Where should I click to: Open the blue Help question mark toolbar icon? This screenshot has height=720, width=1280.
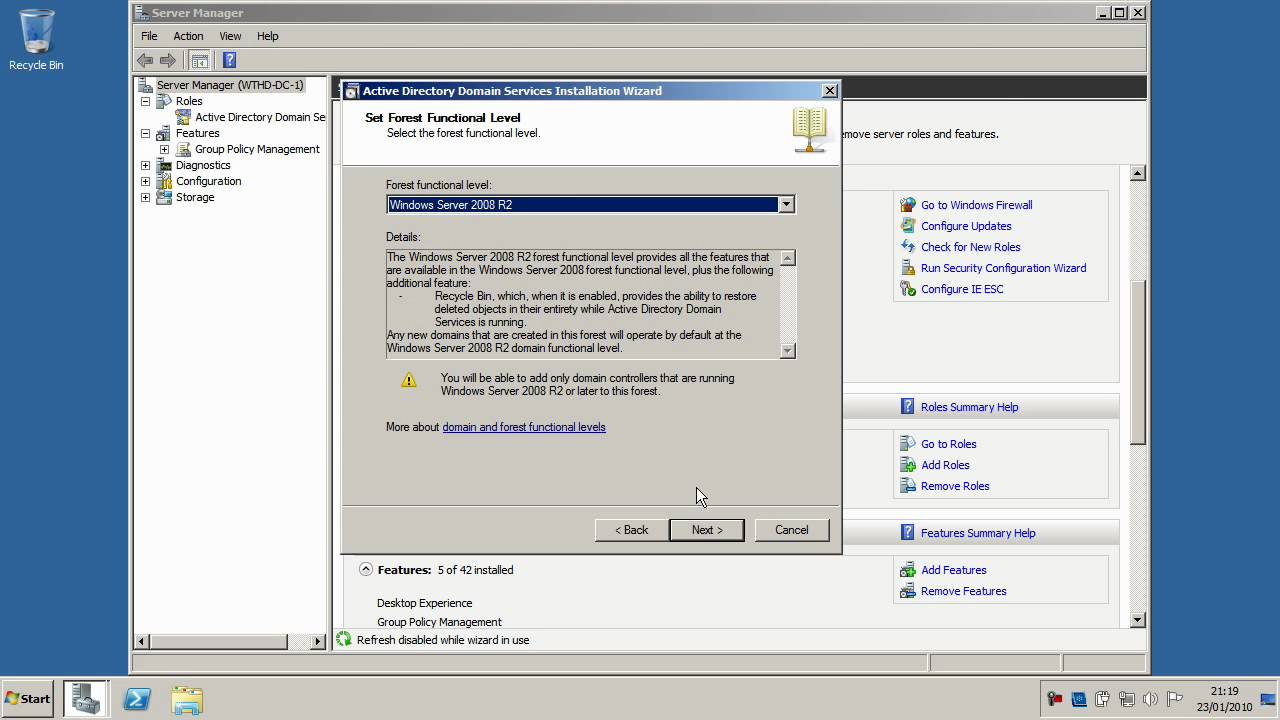point(229,60)
